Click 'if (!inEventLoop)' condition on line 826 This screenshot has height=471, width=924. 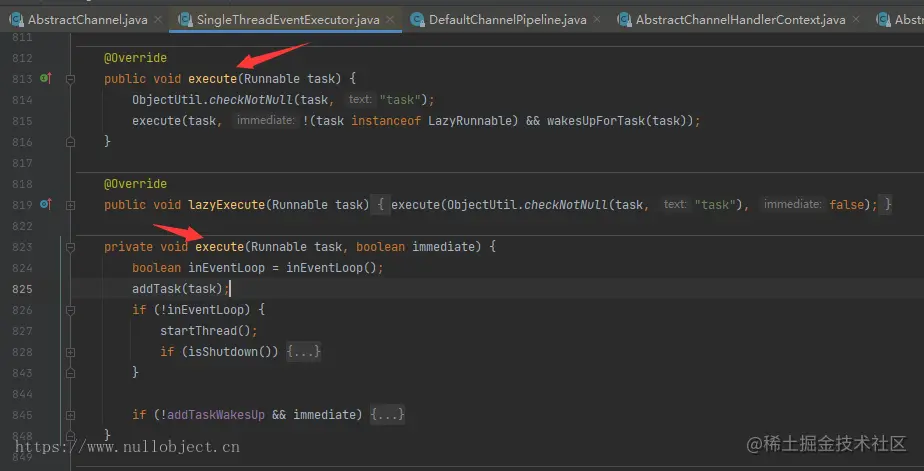tap(191, 310)
